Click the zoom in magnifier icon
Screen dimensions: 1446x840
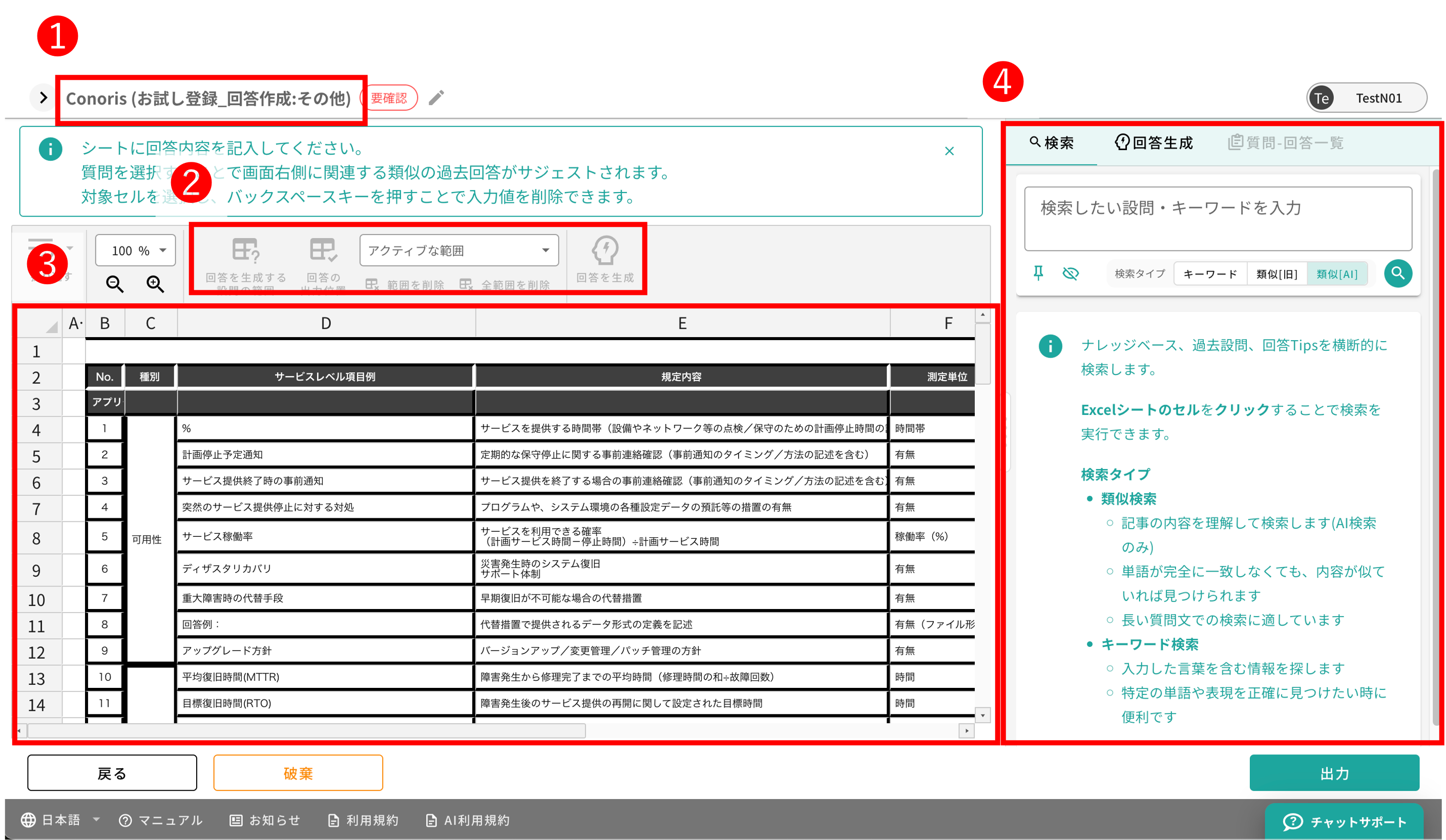(x=155, y=283)
